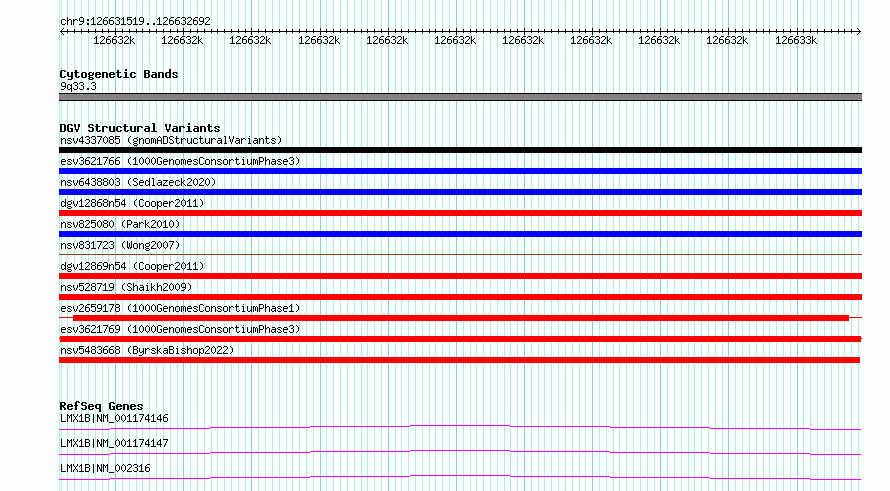
Task: Open the nsv6438803 Sedlazeck2020 label
Action: point(138,182)
